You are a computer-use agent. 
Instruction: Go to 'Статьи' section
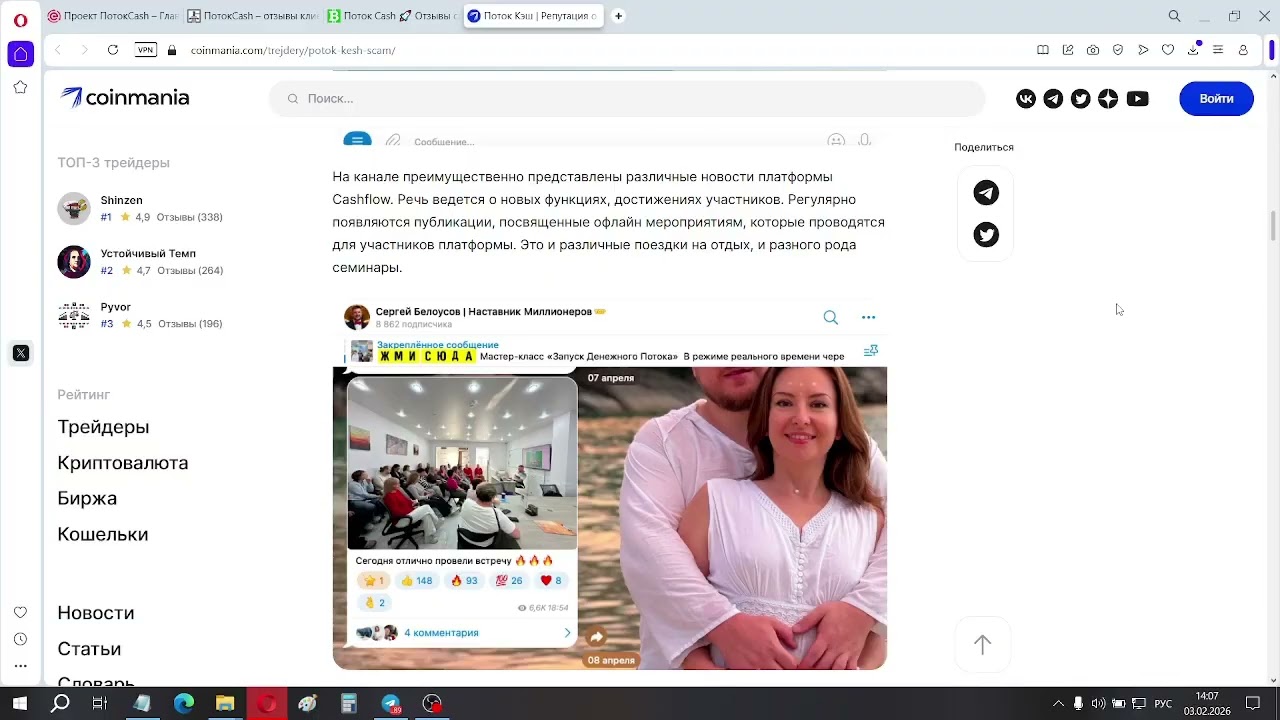point(89,649)
